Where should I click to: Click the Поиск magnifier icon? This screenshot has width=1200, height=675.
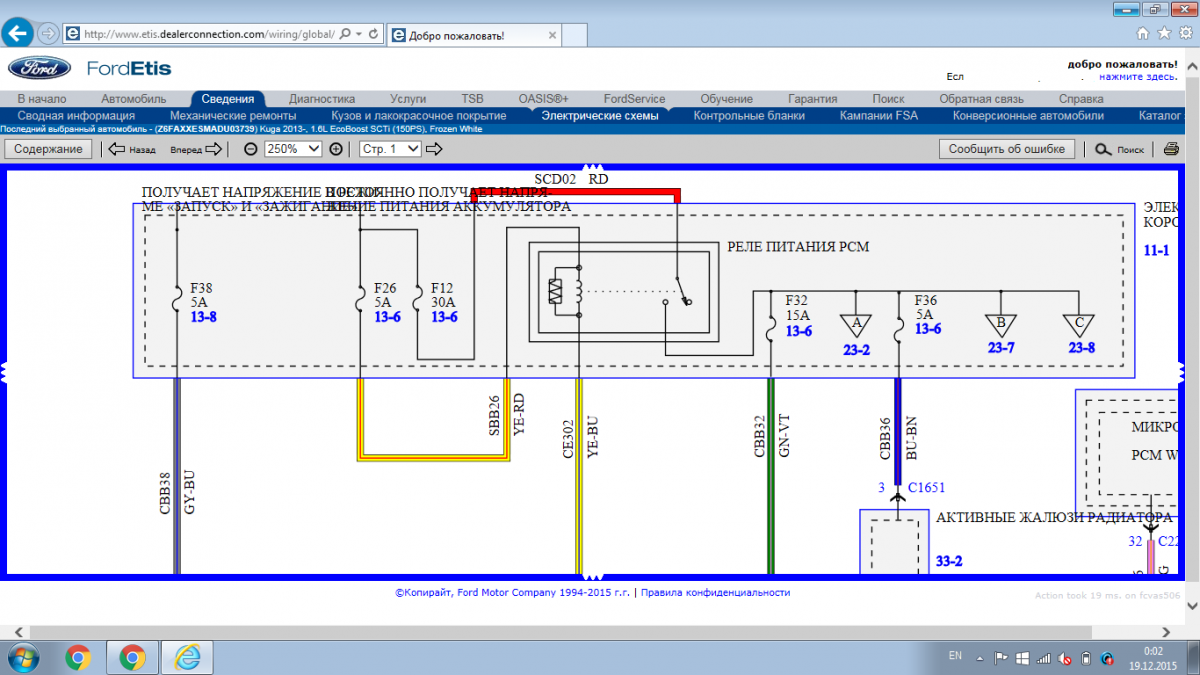point(1102,149)
